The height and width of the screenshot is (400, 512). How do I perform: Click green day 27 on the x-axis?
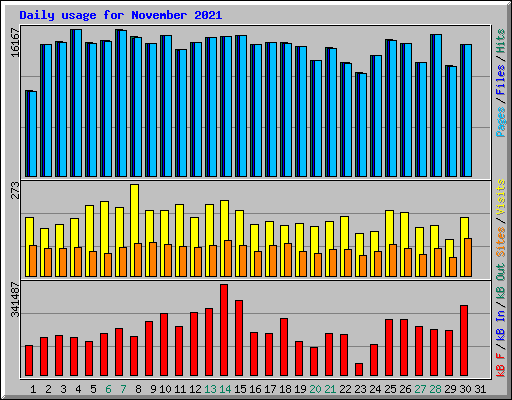(x=420, y=389)
